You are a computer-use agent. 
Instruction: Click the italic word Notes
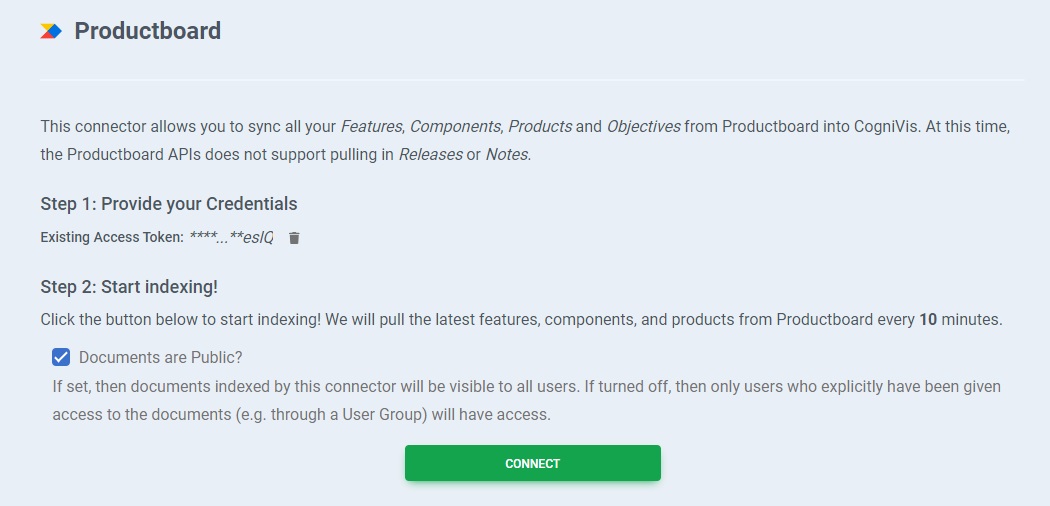pyautogui.click(x=507, y=156)
